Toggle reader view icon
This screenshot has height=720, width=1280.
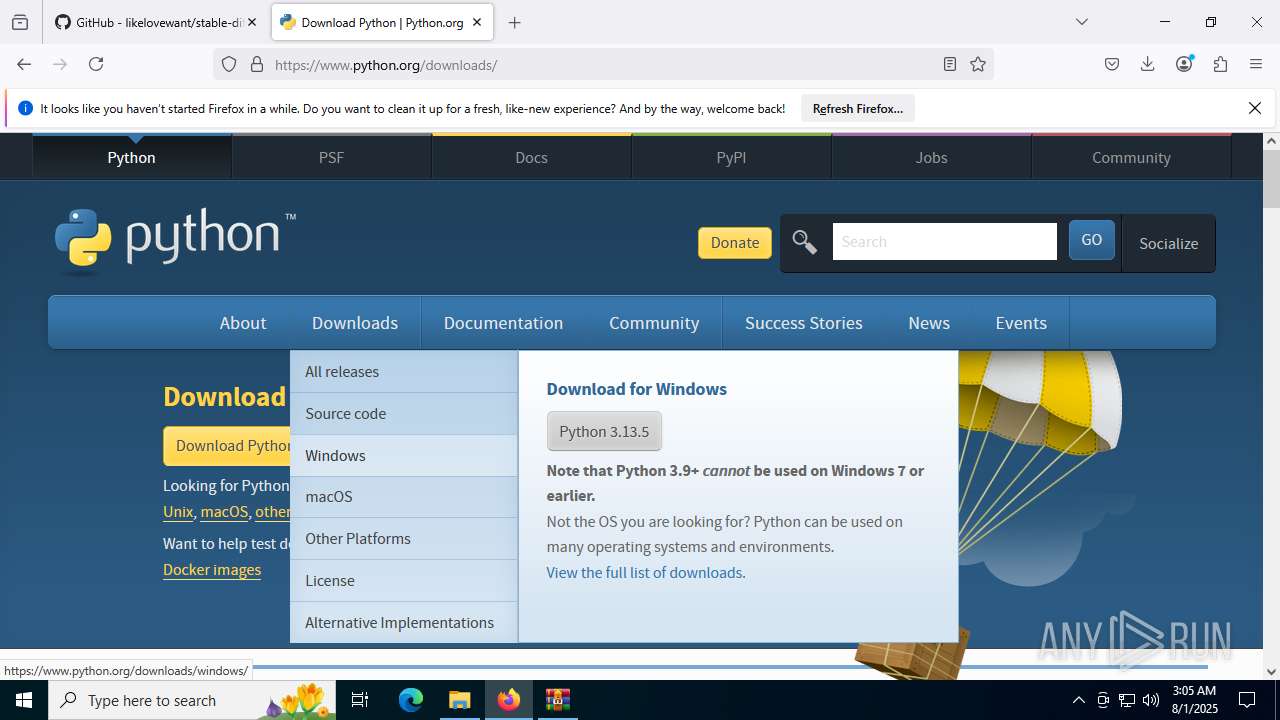point(950,64)
